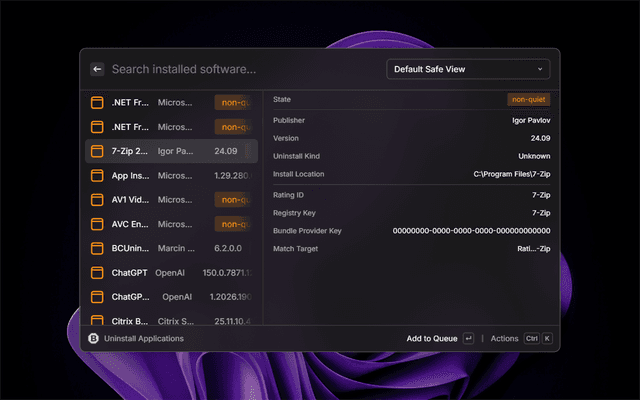
Task: Click the app icon on the AV1 Vid... row
Action: coord(97,200)
